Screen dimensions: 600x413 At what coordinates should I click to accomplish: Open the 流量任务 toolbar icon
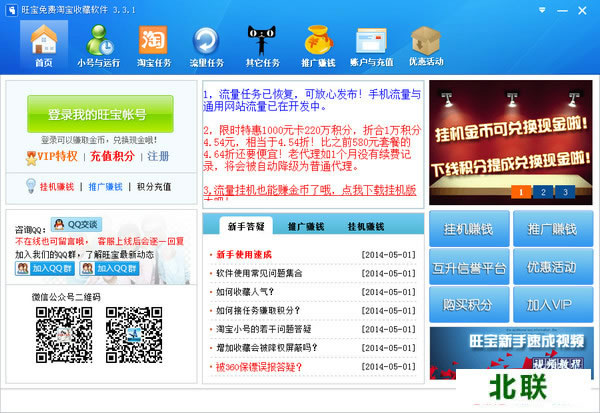point(207,44)
